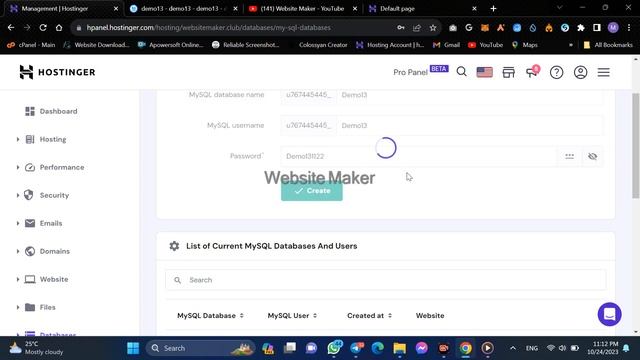Open the help question mark icon

coord(556,72)
